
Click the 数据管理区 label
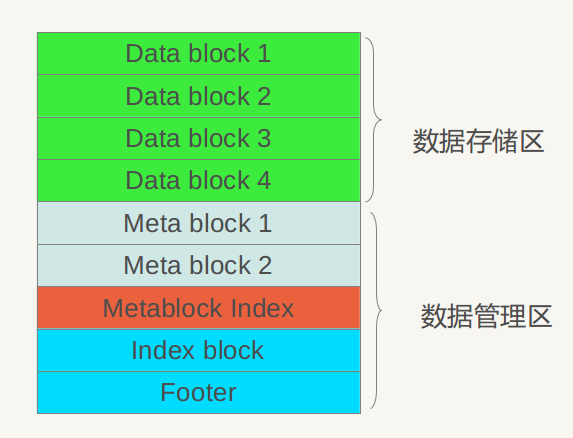pyautogui.click(x=486, y=316)
